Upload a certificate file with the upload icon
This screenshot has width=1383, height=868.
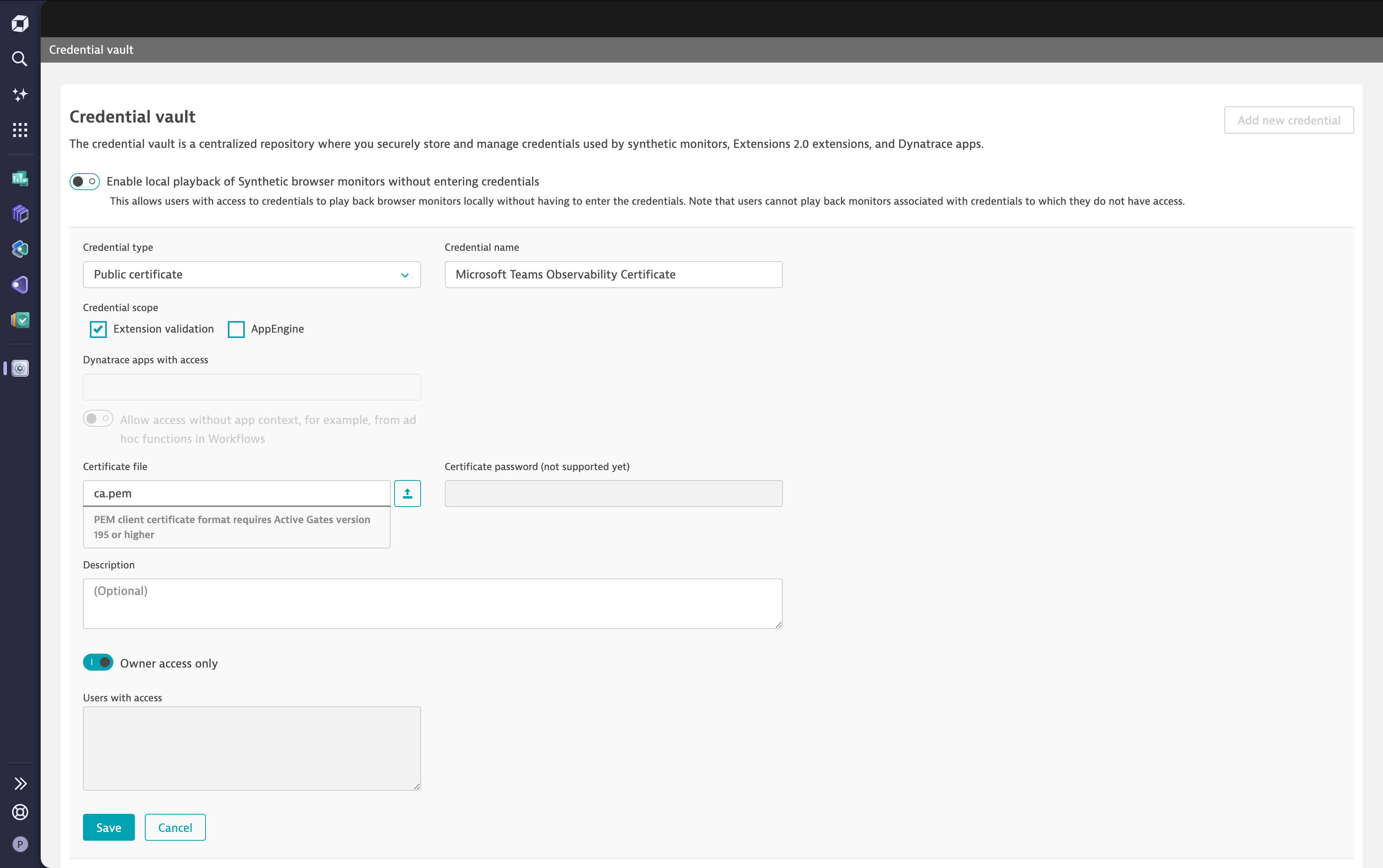[407, 493]
